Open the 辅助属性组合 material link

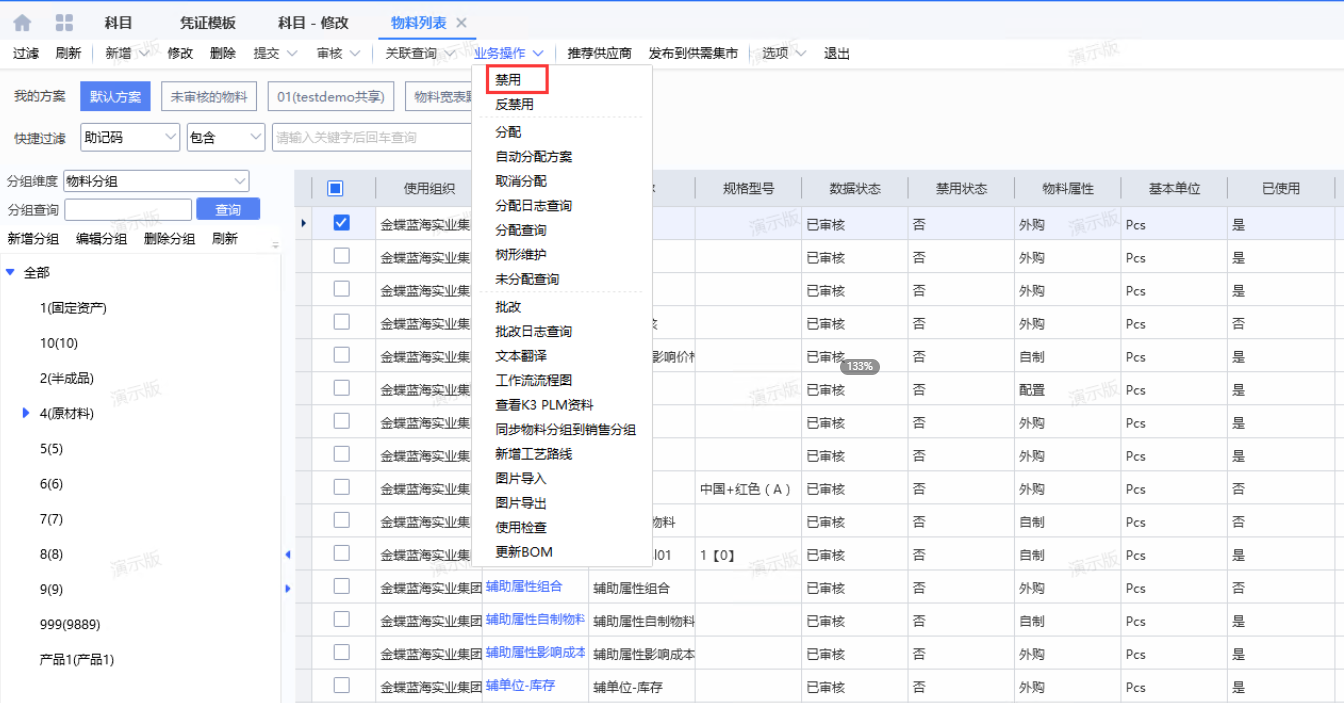[x=524, y=587]
